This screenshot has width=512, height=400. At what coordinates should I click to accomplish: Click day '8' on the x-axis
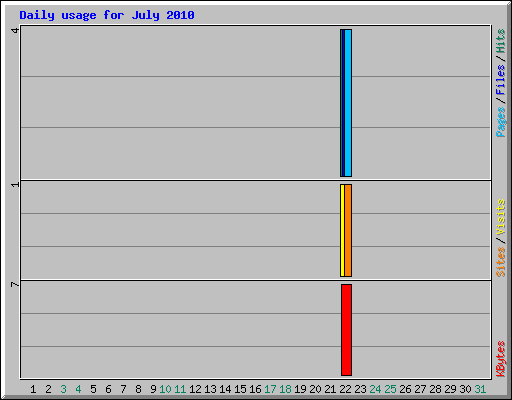point(138,389)
